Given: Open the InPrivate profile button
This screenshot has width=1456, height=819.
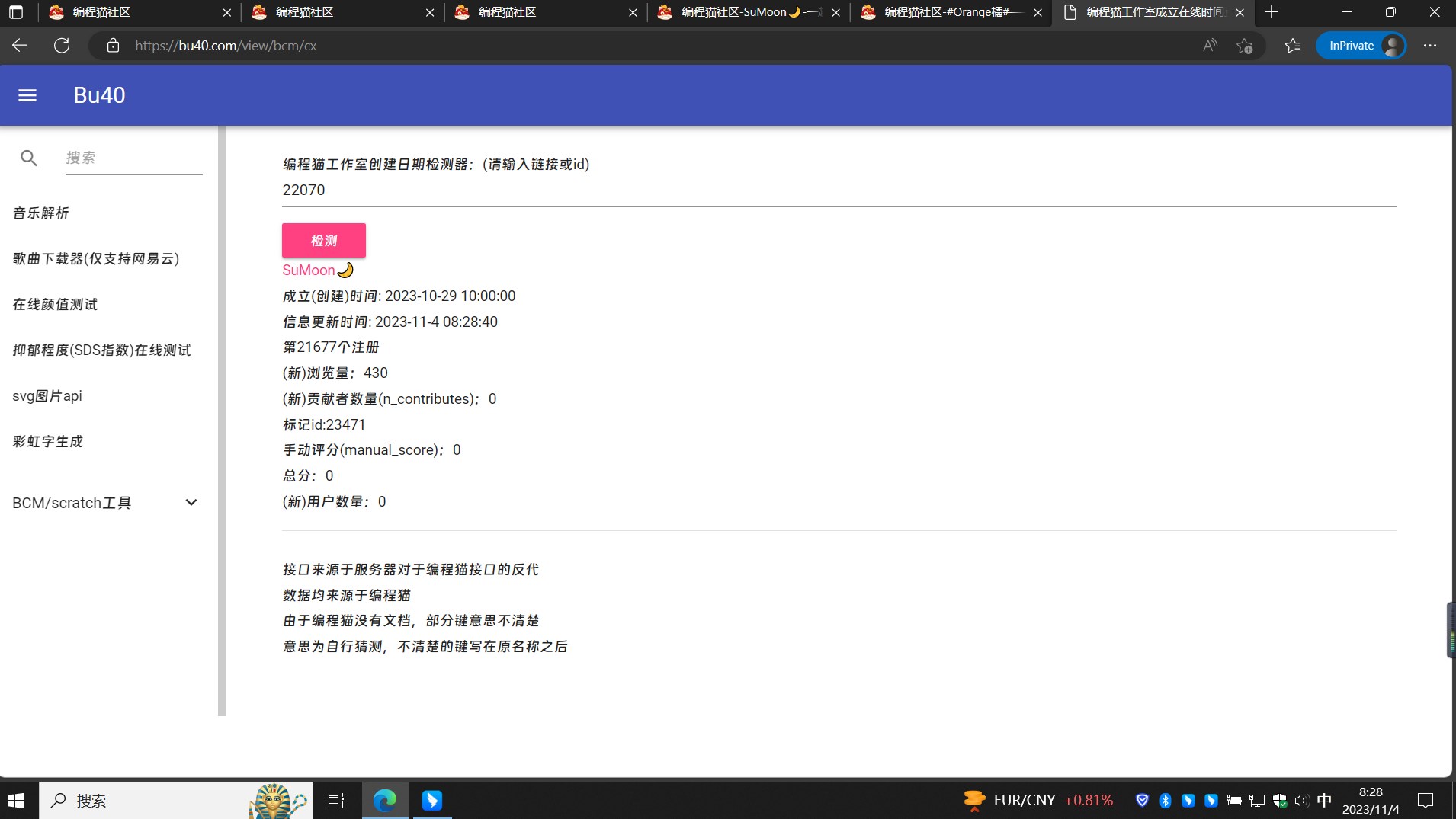Looking at the screenshot, I should (1361, 46).
